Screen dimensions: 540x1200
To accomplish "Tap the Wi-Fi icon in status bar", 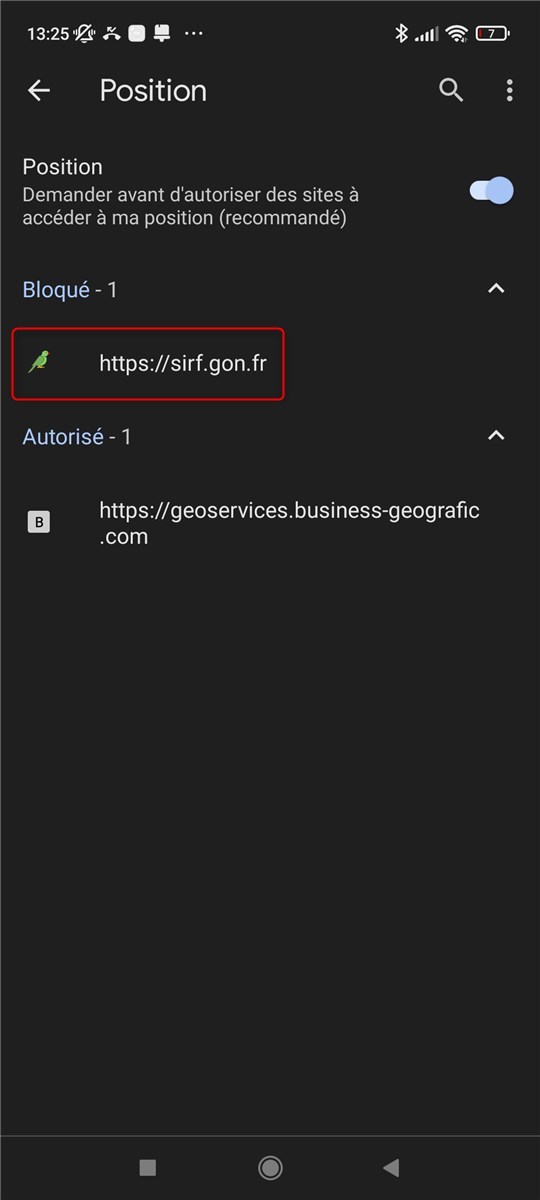I will (x=457, y=33).
